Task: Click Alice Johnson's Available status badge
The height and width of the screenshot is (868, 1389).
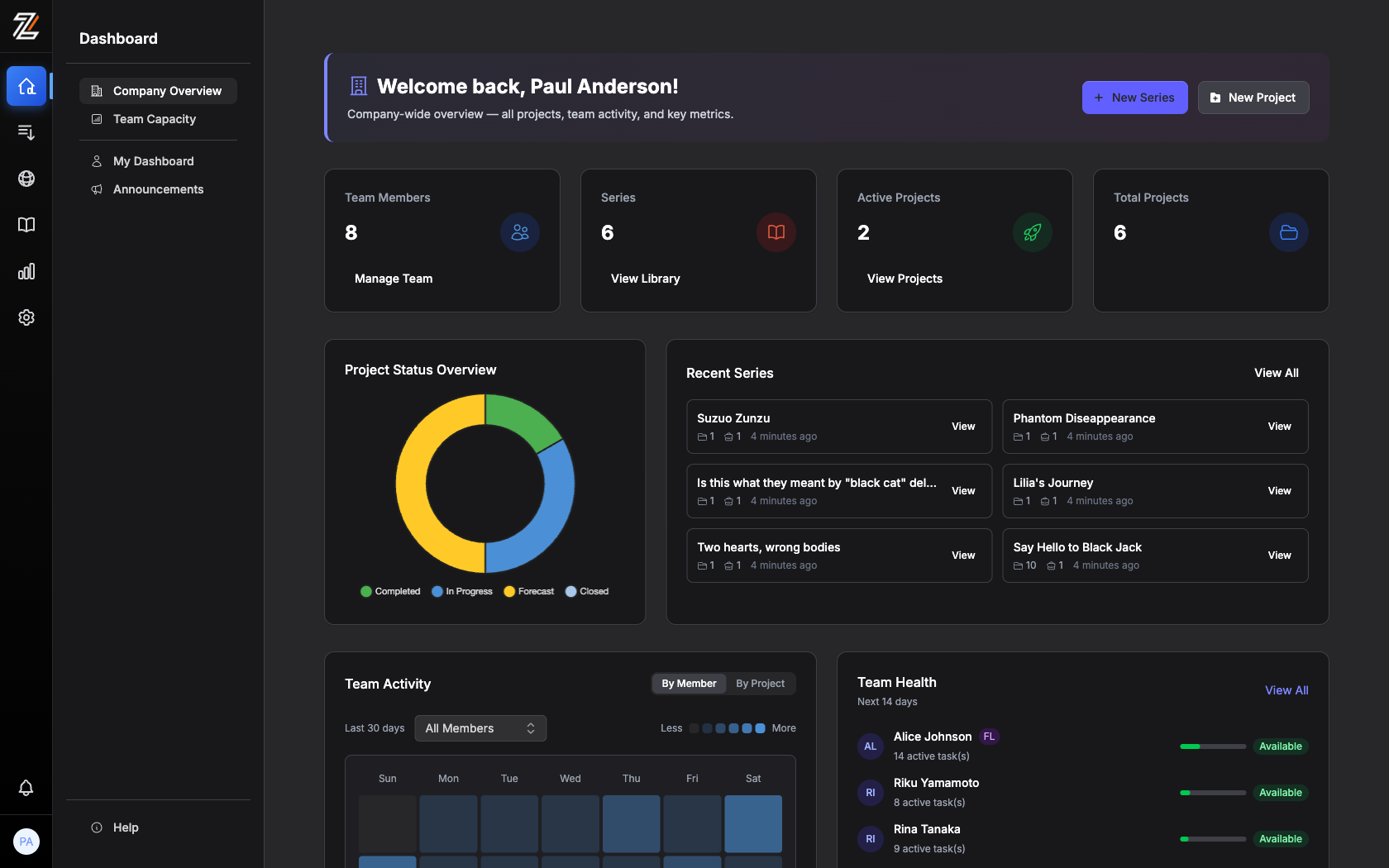Action: coord(1281,746)
